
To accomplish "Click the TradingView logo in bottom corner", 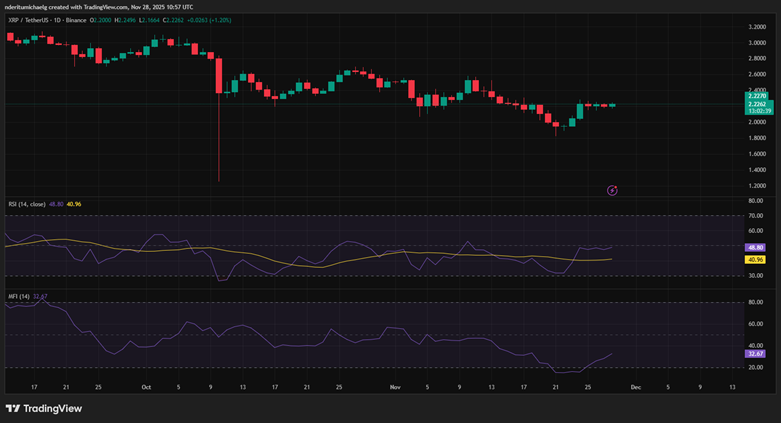I will pos(43,408).
